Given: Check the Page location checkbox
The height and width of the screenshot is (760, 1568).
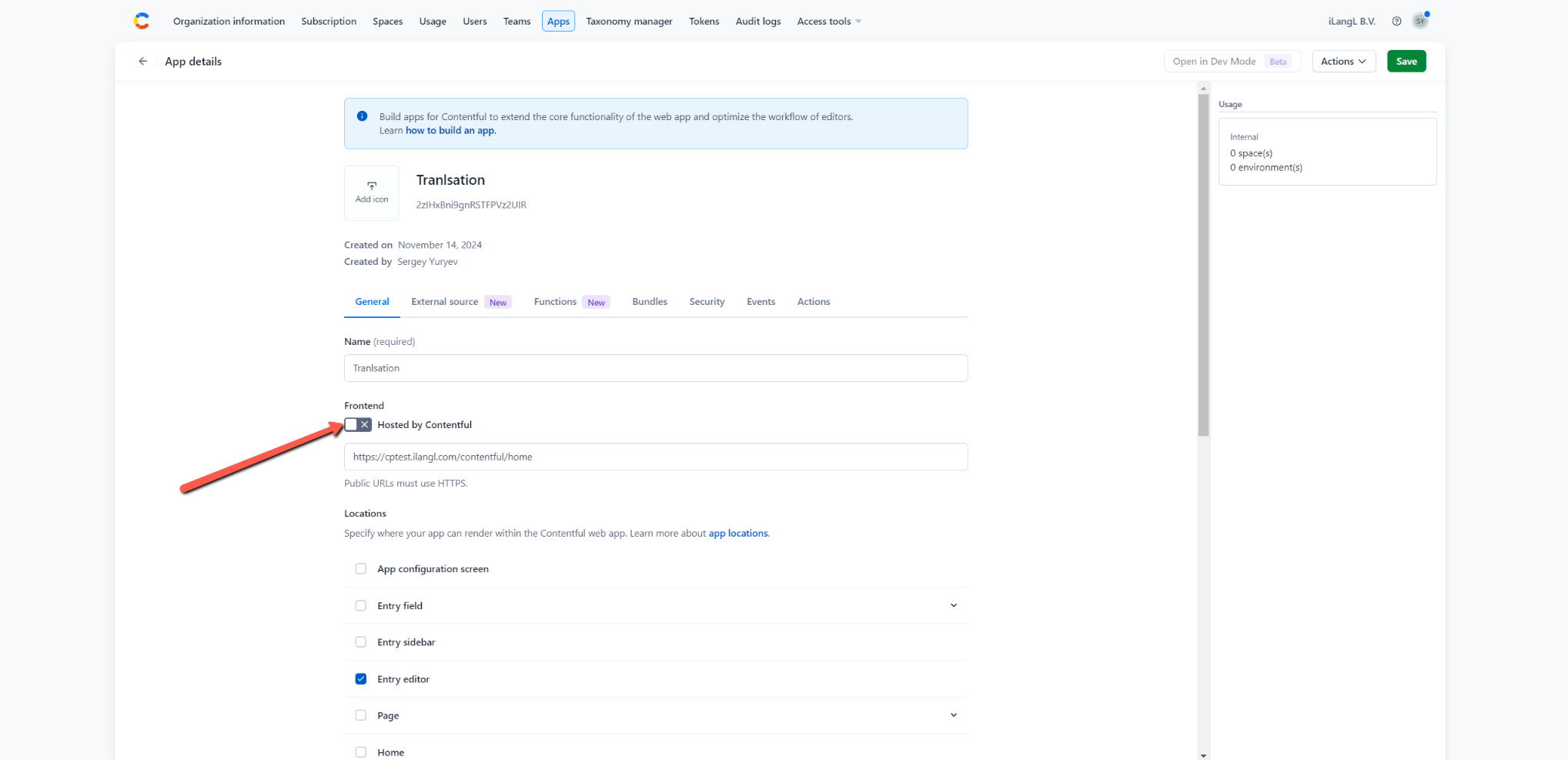Looking at the screenshot, I should (x=361, y=715).
